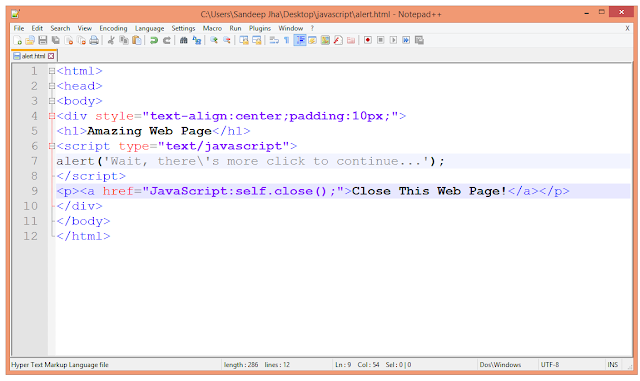Paste with the clipboard icon
The image size is (640, 381).
pos(137,40)
